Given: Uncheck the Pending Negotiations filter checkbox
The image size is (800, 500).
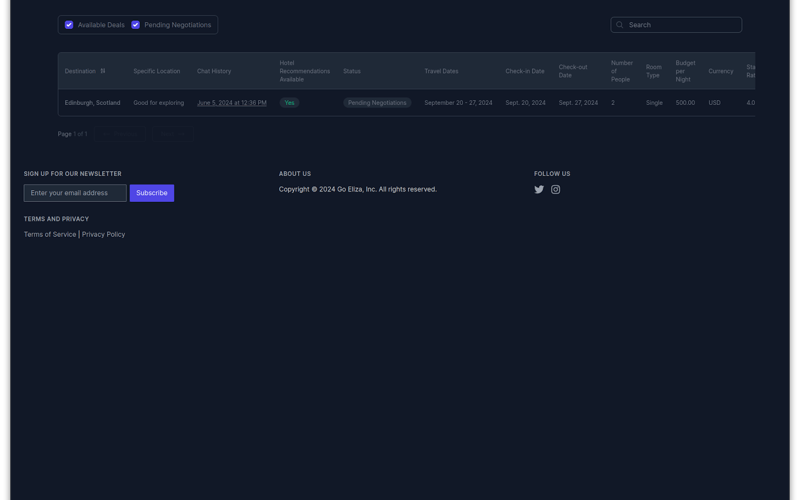Looking at the screenshot, I should pyautogui.click(x=136, y=25).
